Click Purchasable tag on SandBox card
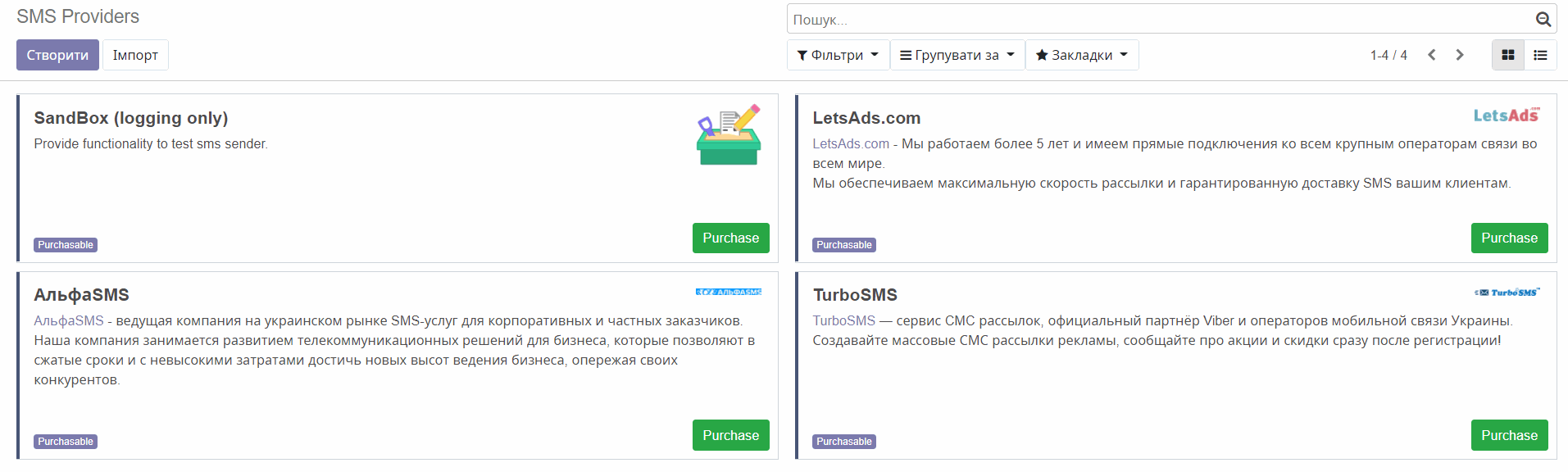This screenshot has height=472, width=1568. click(66, 245)
